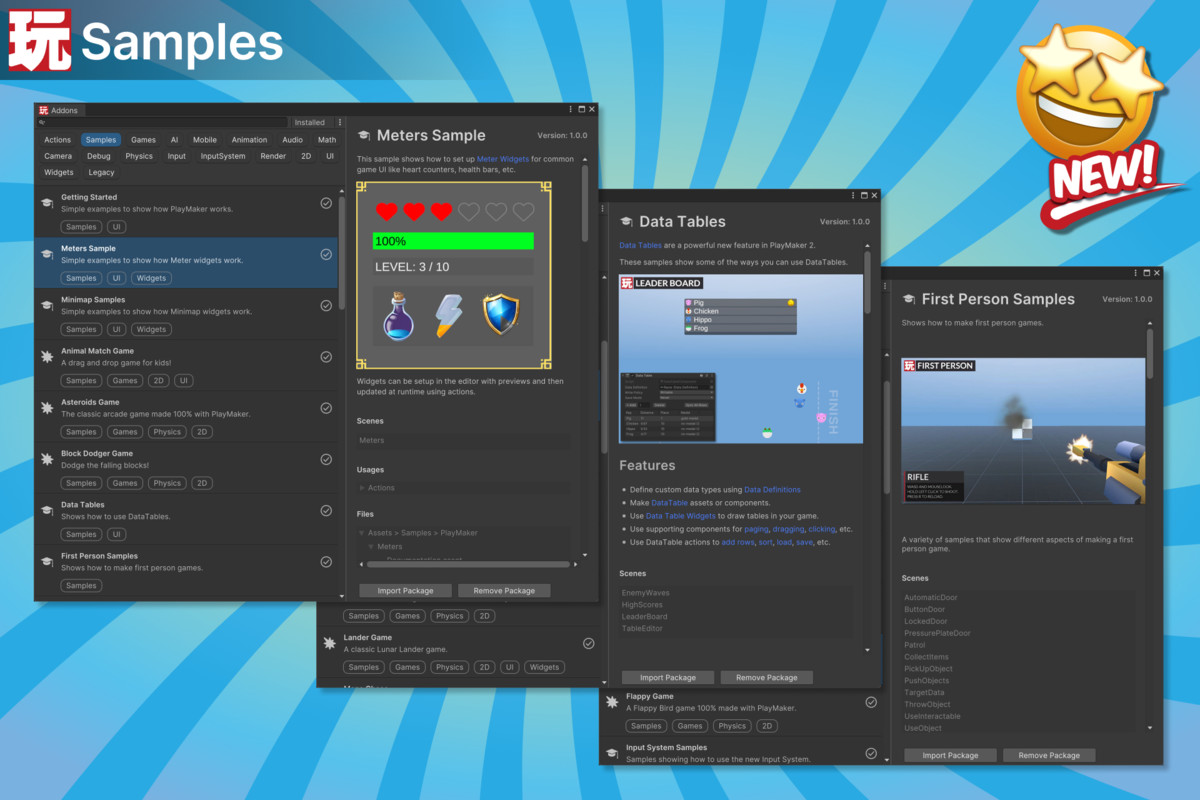The image size is (1200, 800).
Task: Select the Mobile category filter
Action: point(205,140)
